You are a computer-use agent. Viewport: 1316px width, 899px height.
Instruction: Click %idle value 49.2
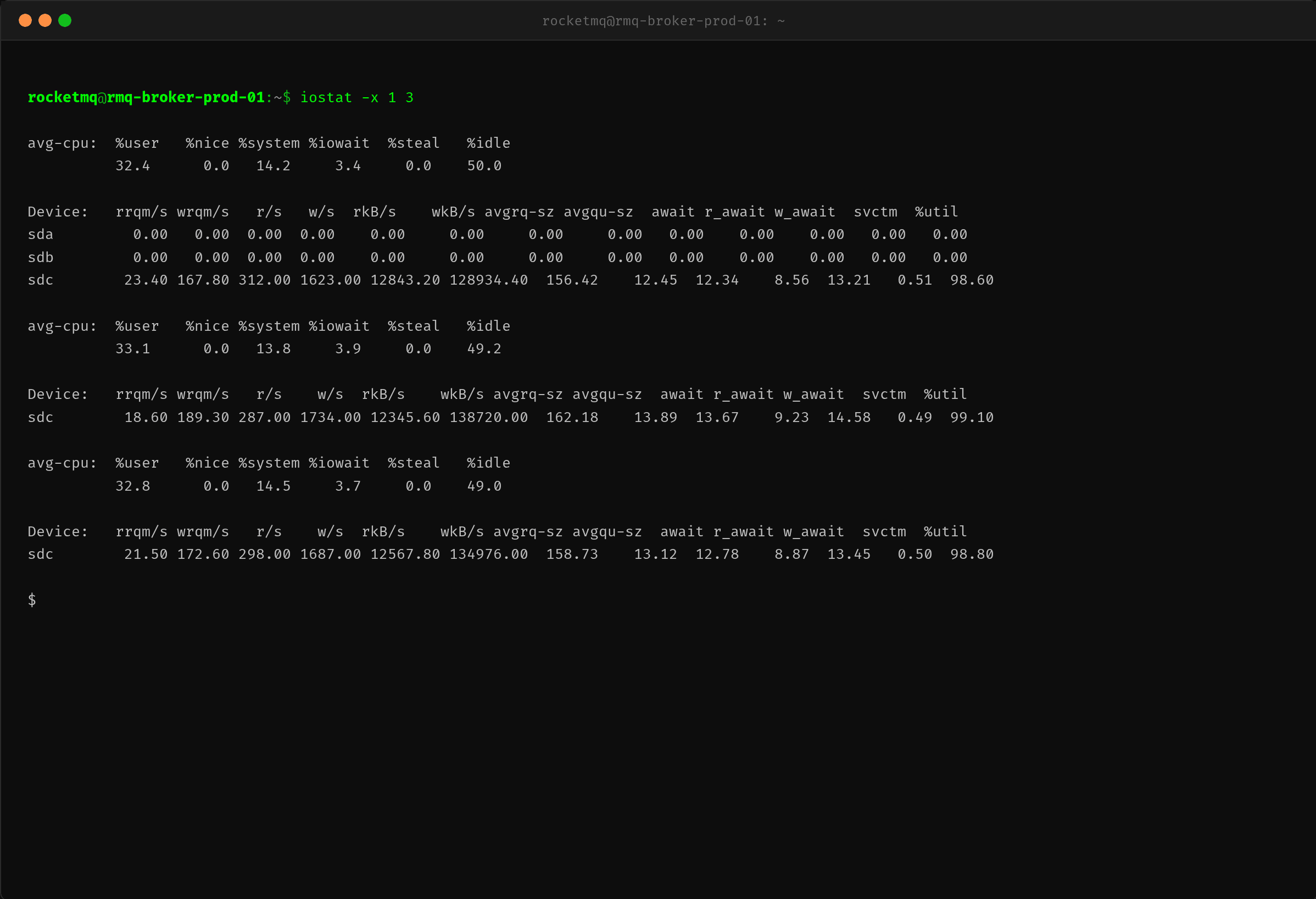(x=484, y=349)
